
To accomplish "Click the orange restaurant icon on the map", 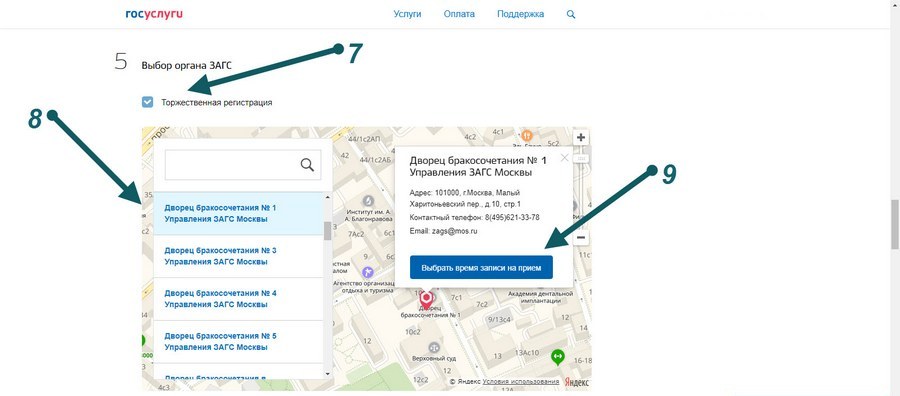I will coord(527,135).
